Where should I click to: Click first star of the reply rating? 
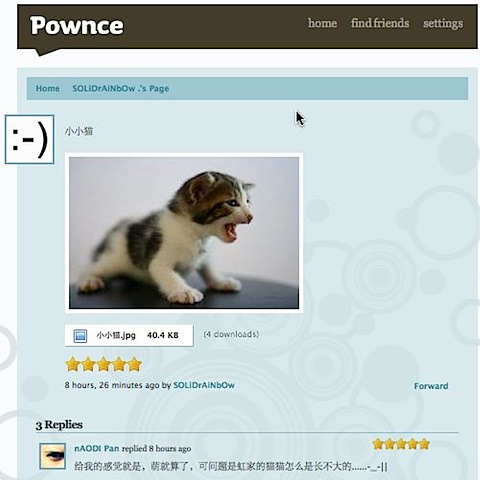click(x=378, y=444)
